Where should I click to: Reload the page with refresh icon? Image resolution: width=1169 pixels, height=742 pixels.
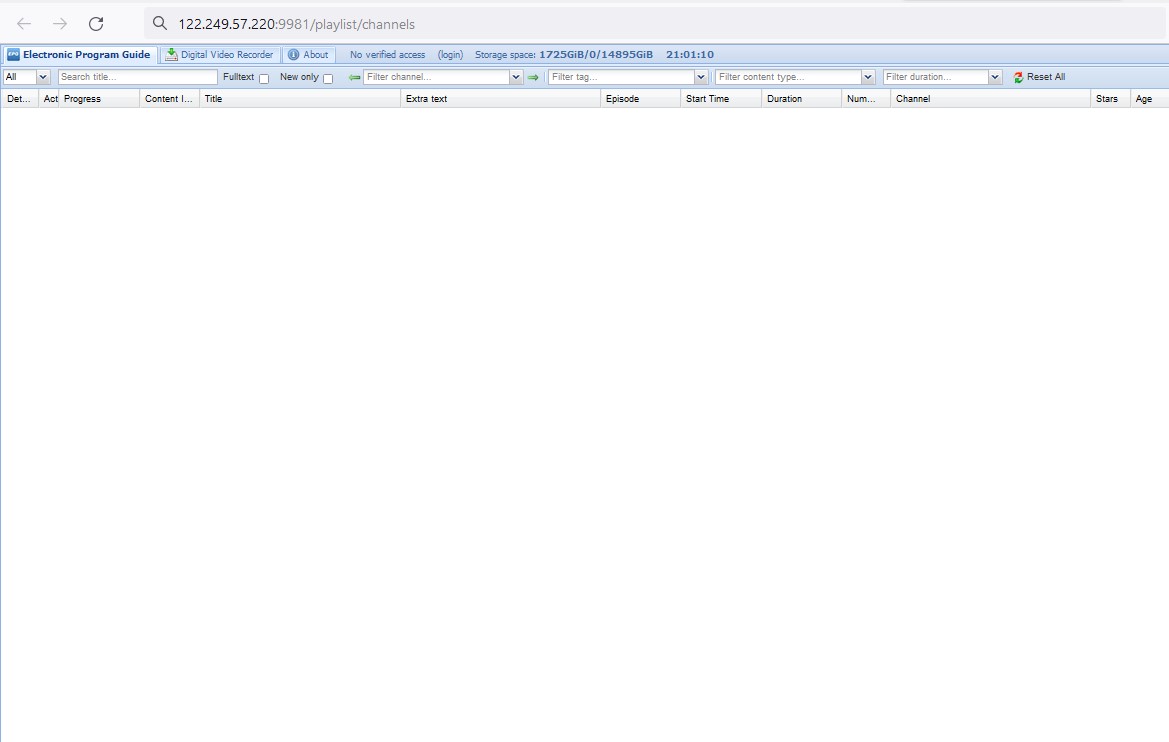click(95, 24)
